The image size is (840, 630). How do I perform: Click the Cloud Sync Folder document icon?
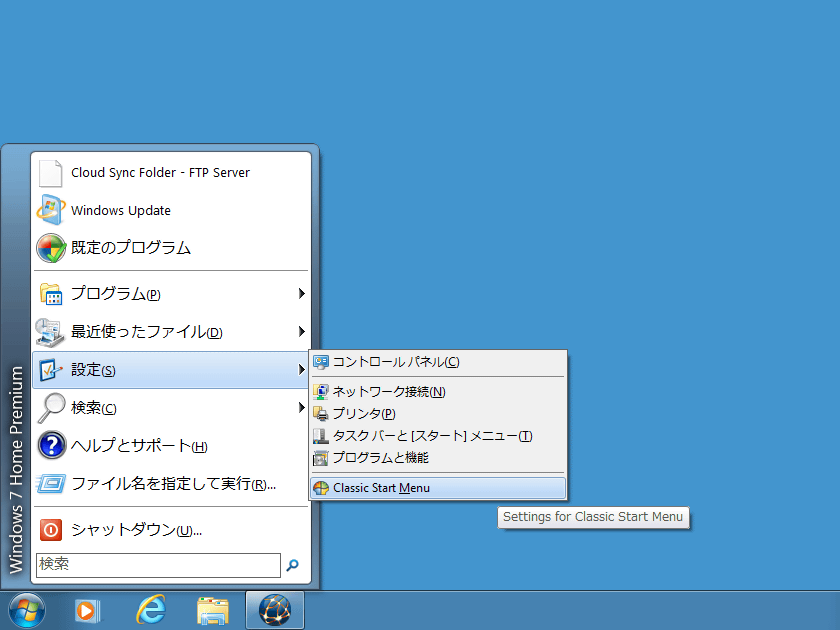pyautogui.click(x=51, y=173)
